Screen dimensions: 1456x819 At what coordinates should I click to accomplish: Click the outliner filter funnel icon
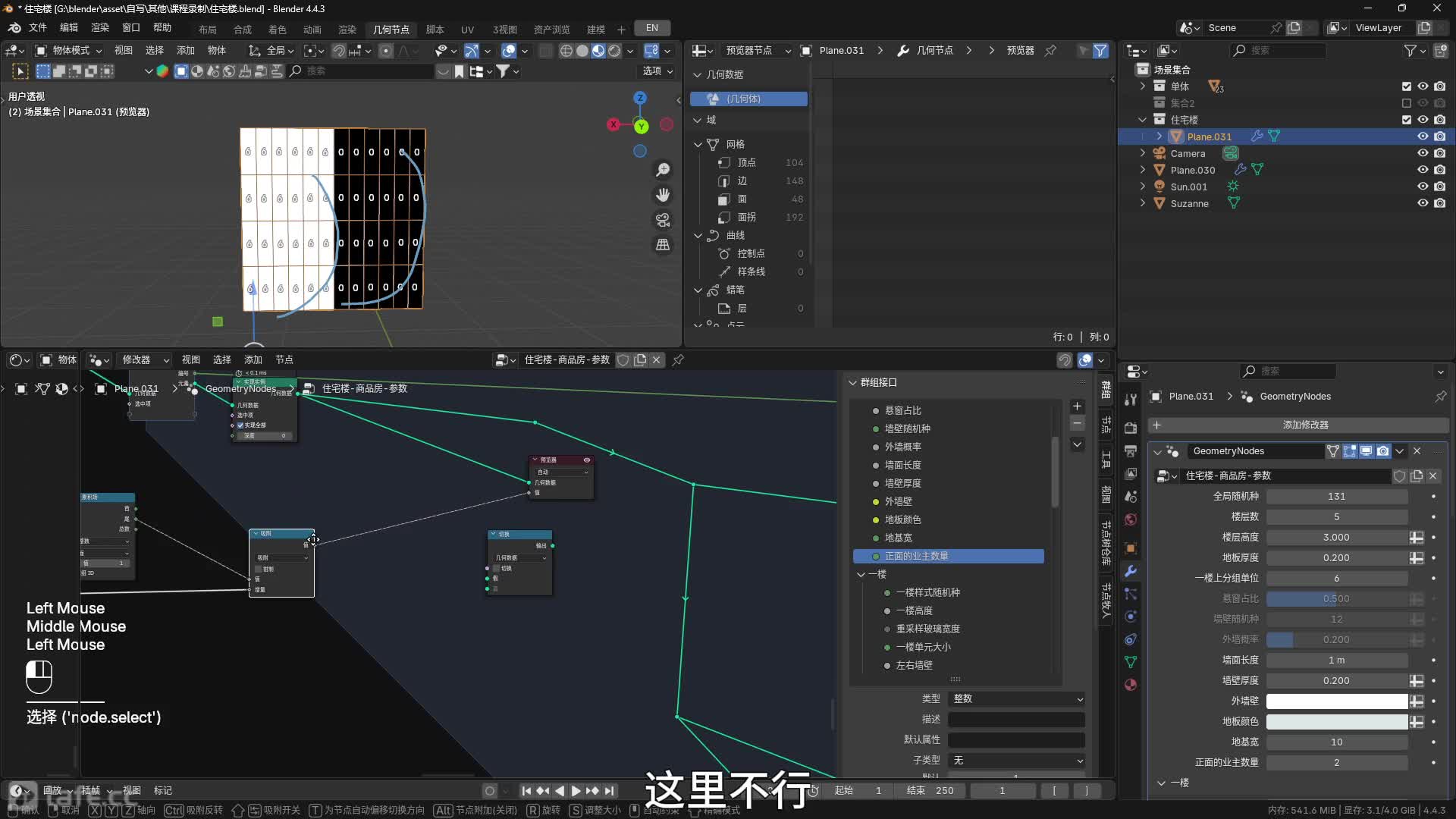click(1410, 51)
